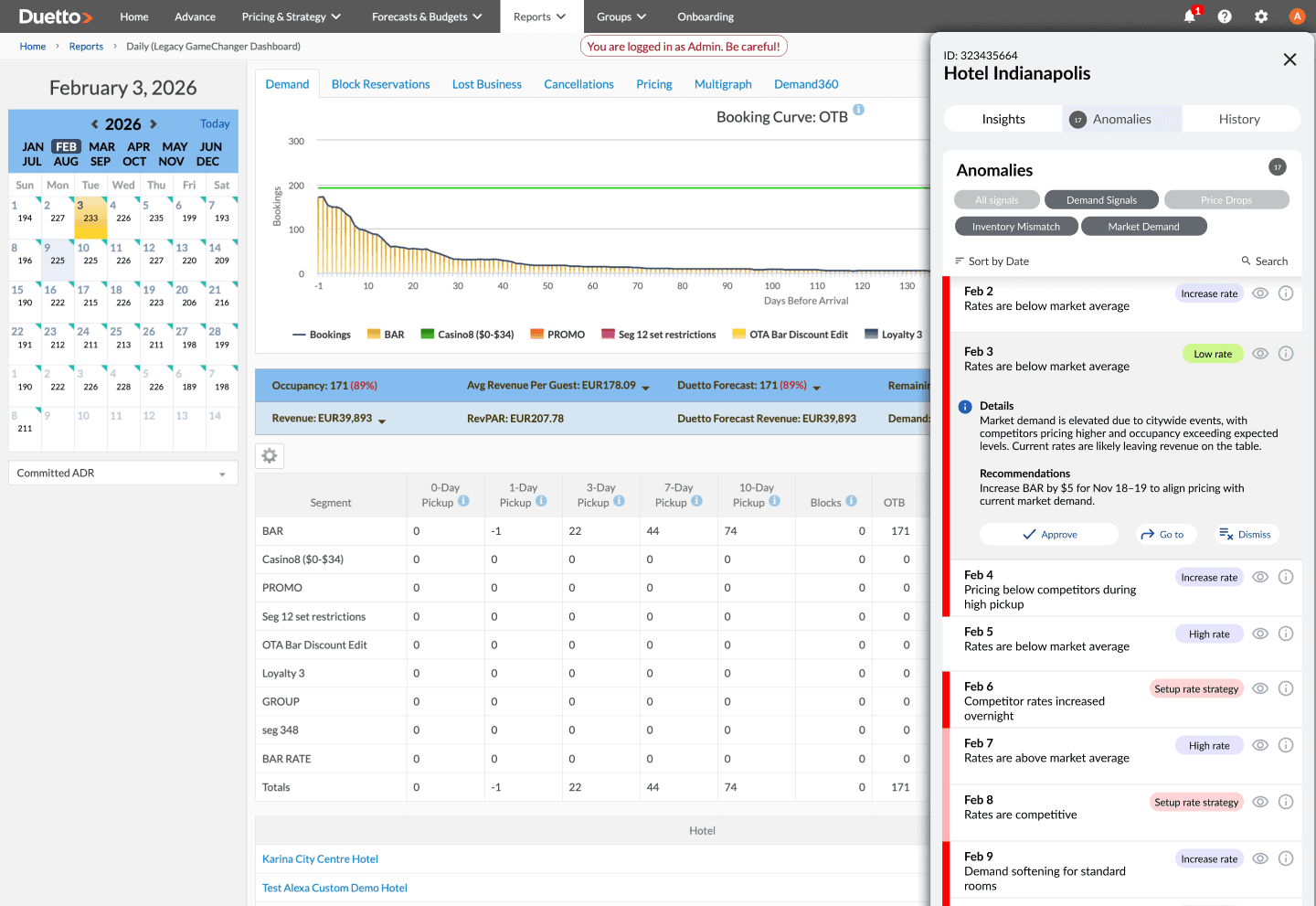The width and height of the screenshot is (1316, 906).
Task: Click info icon next to 0-Day Pickup
Action: [463, 501]
